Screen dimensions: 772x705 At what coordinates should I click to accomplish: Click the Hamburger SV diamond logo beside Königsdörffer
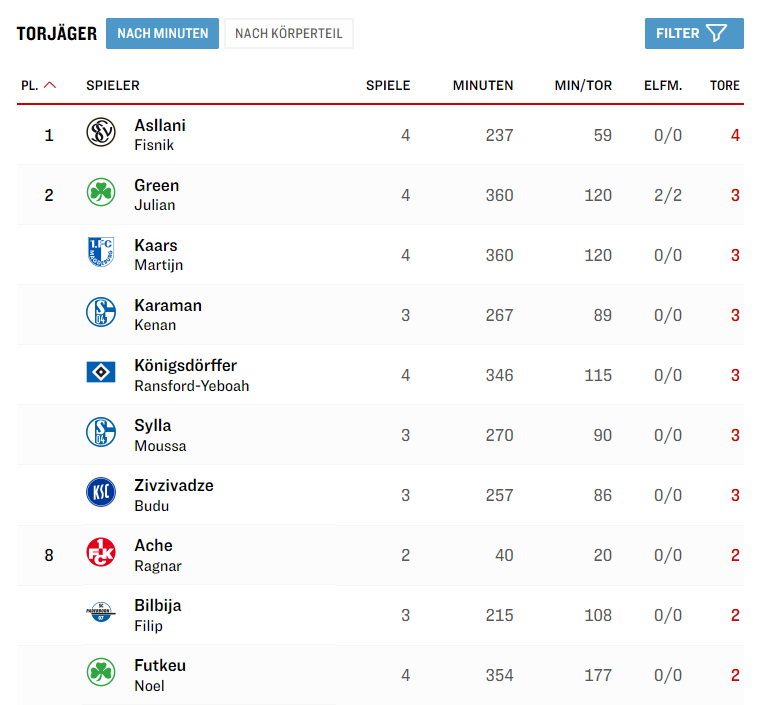[101, 373]
